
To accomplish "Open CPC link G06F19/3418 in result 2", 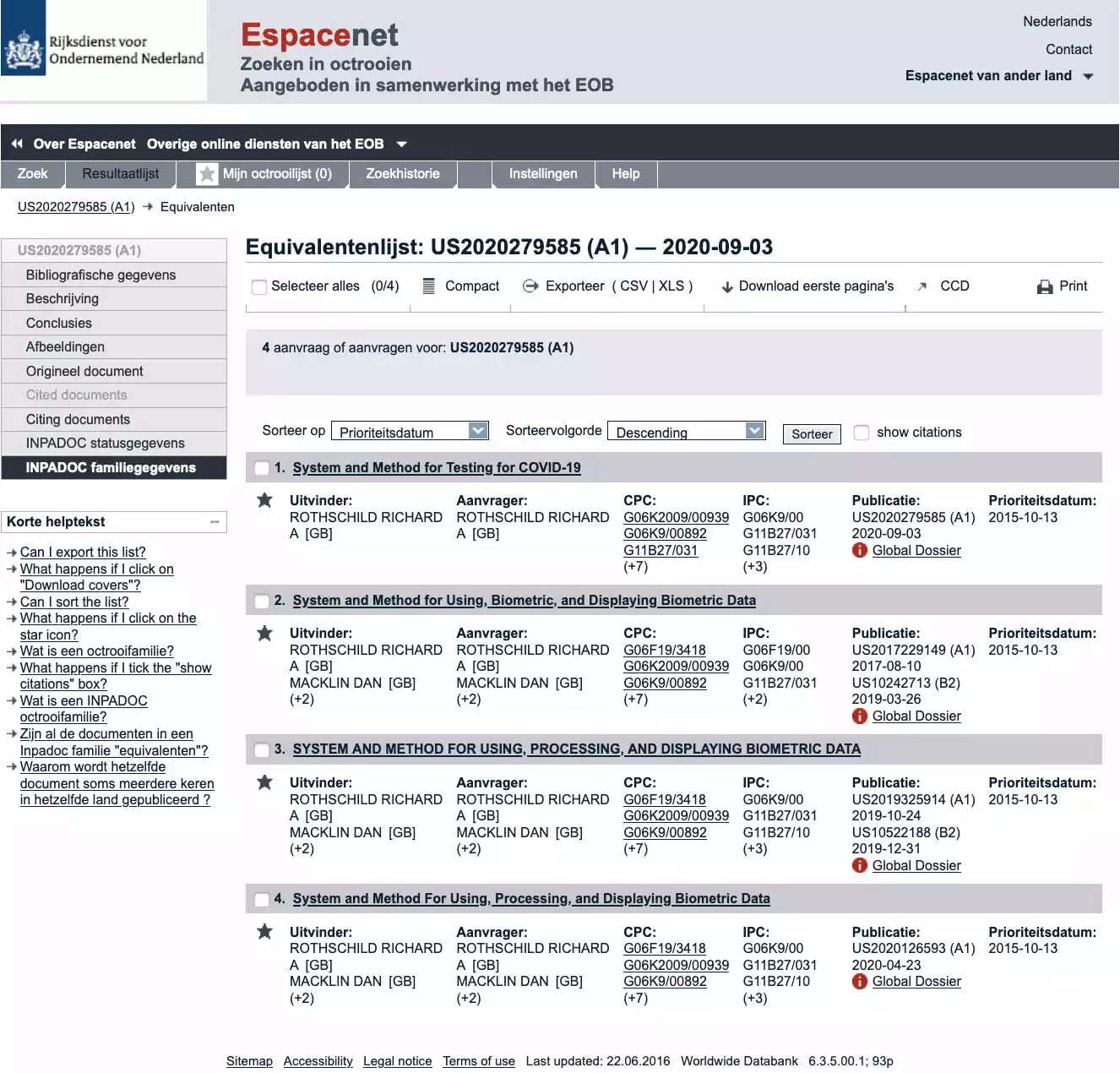I will (665, 651).
